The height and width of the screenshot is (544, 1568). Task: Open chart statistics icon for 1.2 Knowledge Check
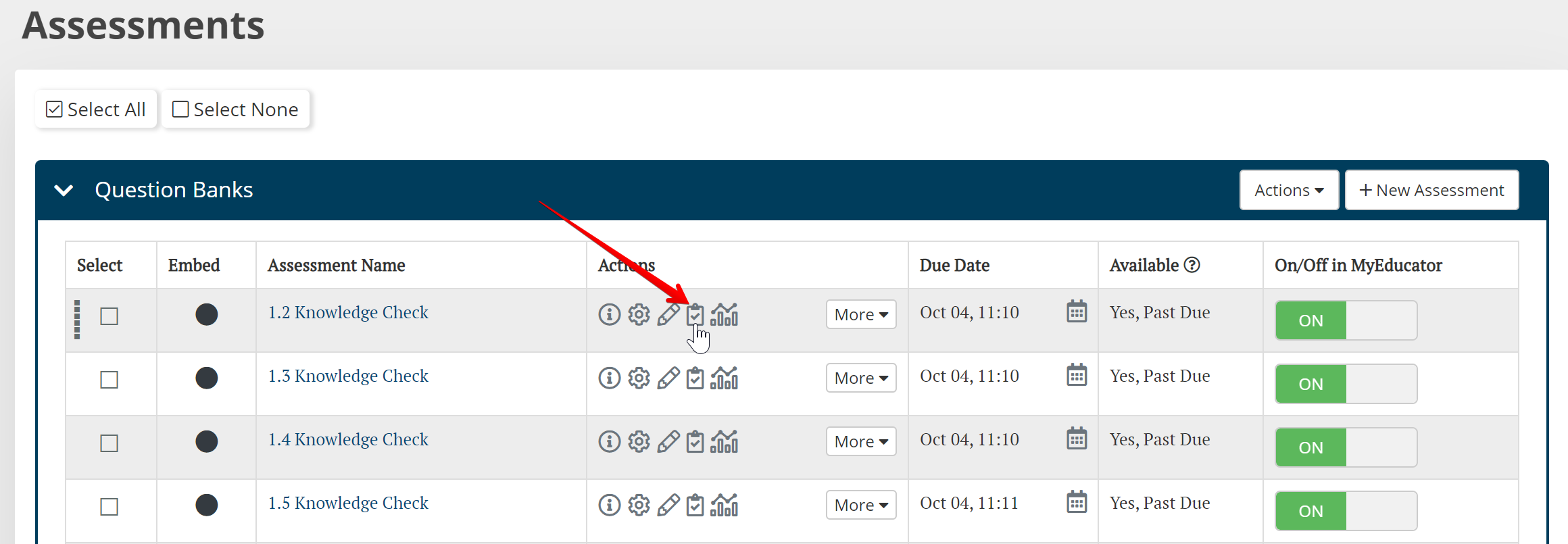point(724,314)
